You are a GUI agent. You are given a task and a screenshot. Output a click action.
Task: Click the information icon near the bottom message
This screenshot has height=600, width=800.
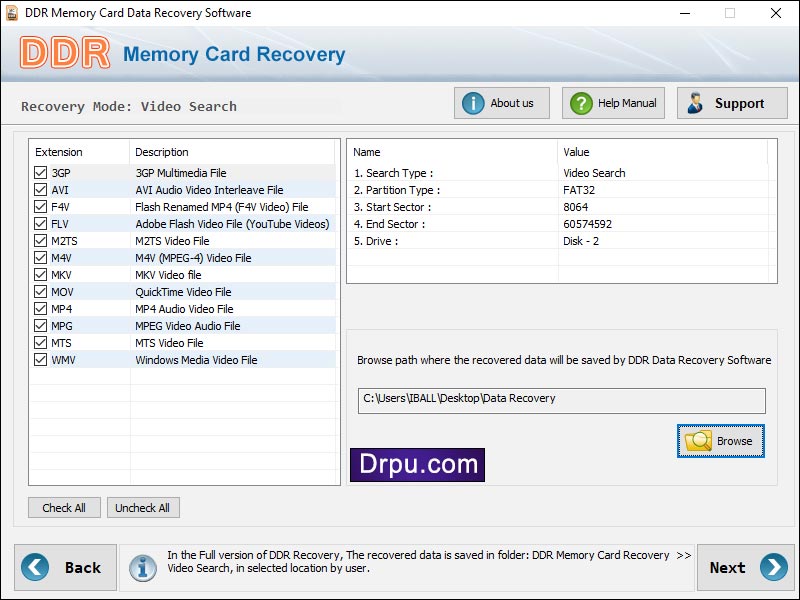[x=142, y=567]
